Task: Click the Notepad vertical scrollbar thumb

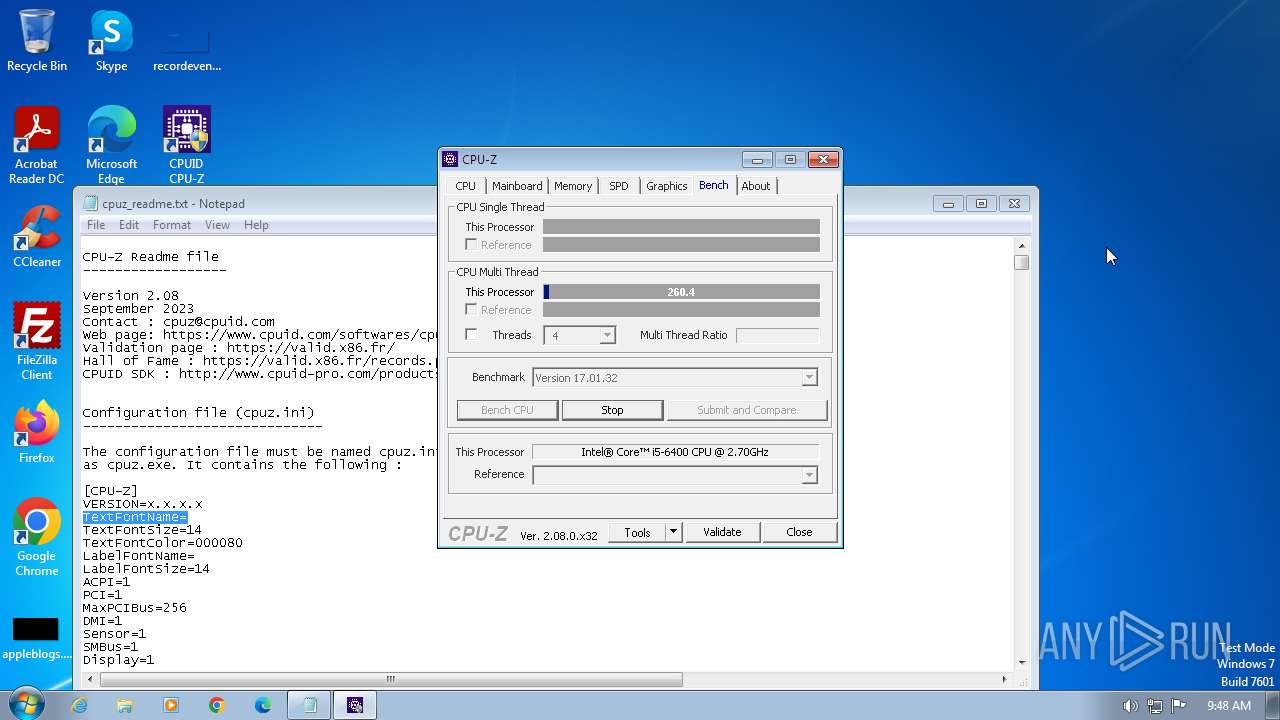Action: [1021, 263]
